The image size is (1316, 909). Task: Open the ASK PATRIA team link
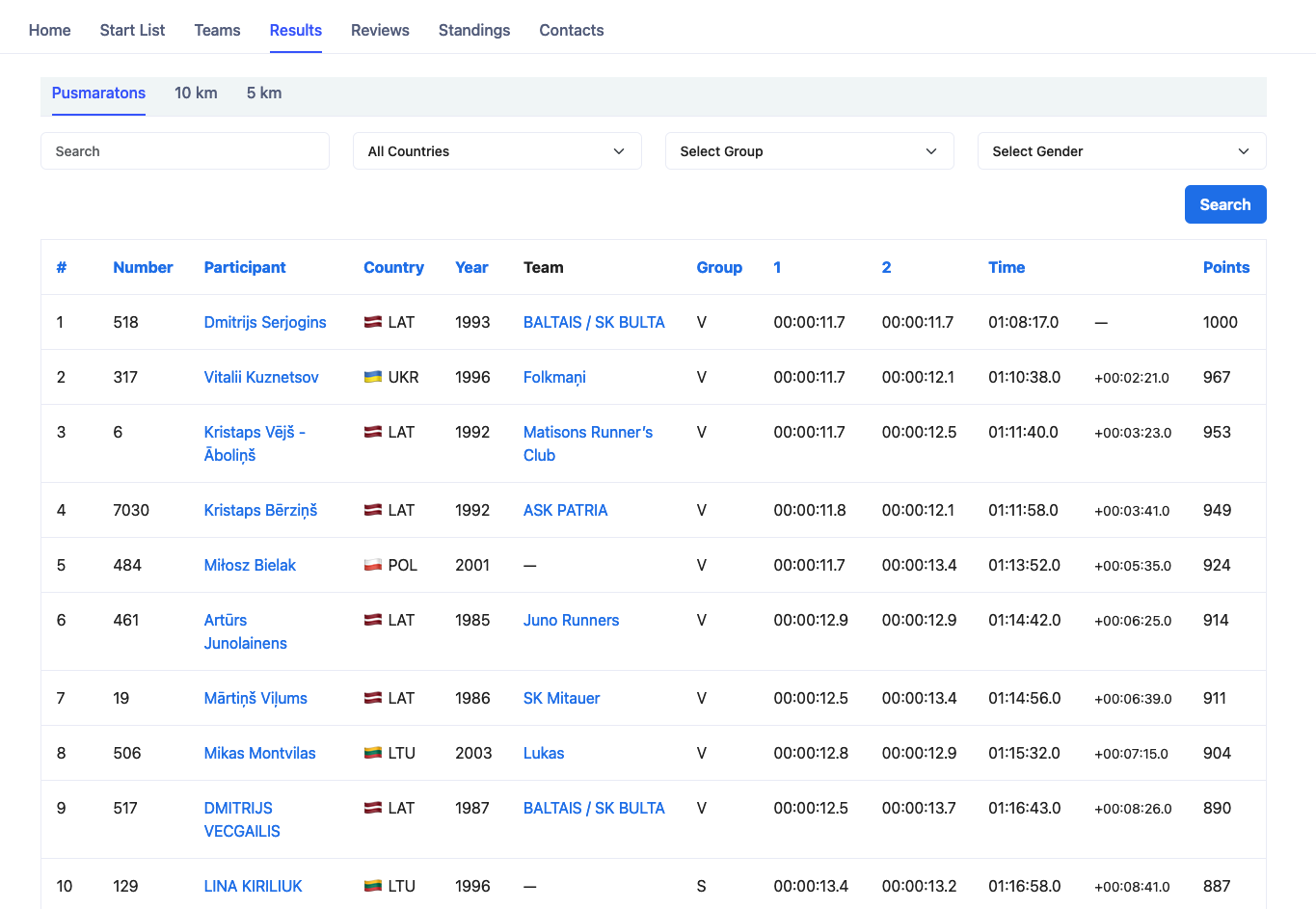(x=565, y=510)
